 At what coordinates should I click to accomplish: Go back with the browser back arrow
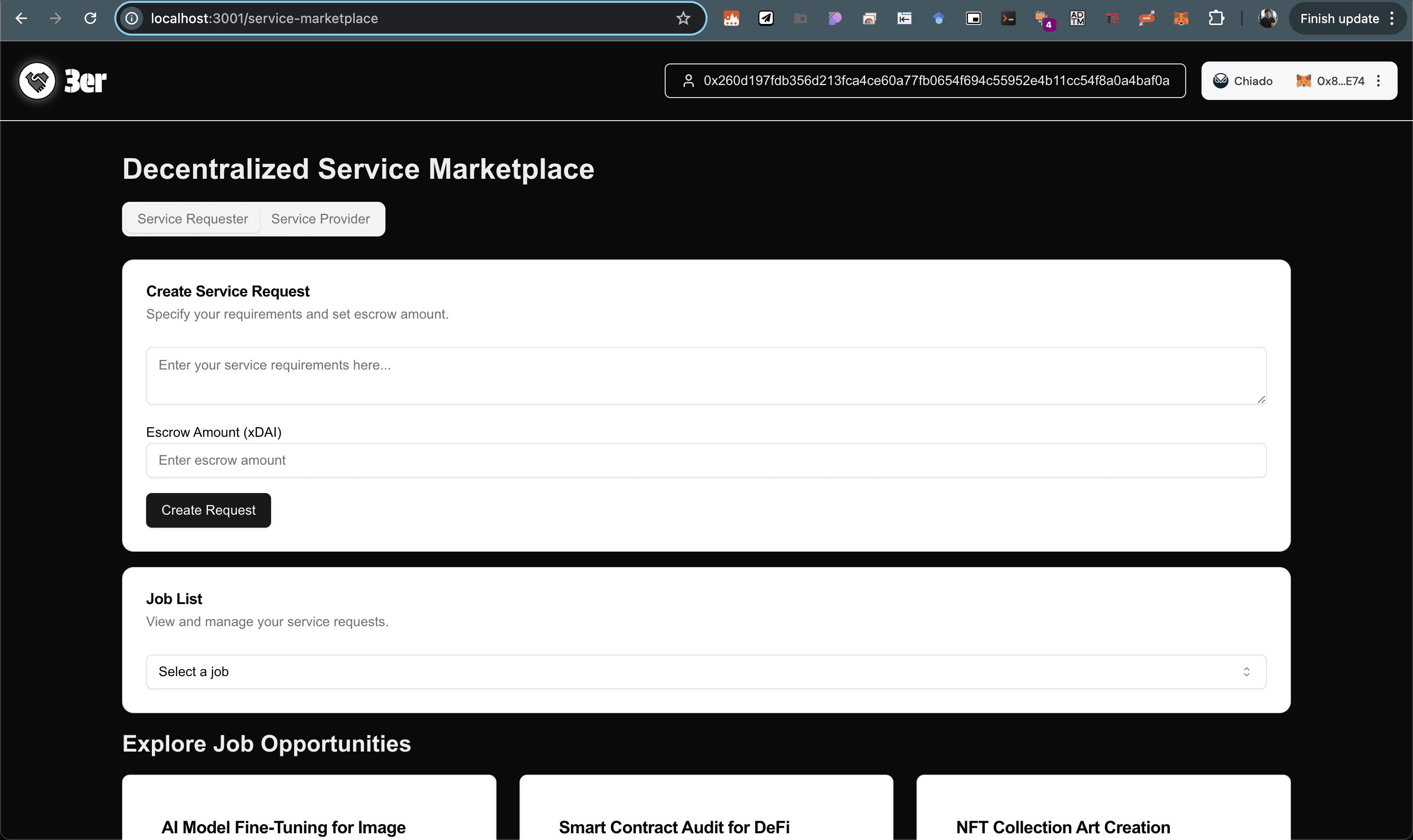tap(21, 18)
